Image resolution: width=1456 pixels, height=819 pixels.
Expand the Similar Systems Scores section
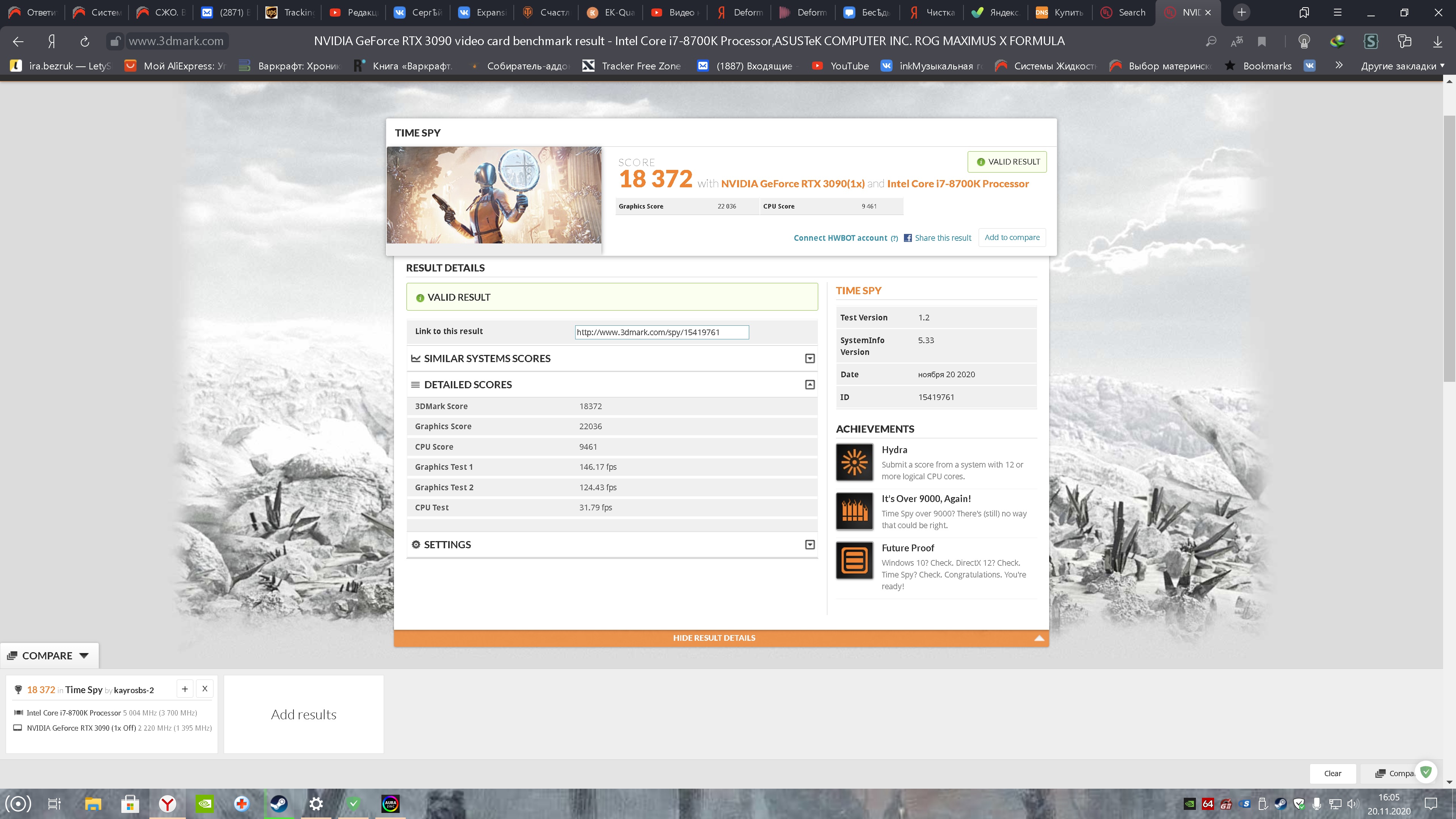click(x=810, y=358)
